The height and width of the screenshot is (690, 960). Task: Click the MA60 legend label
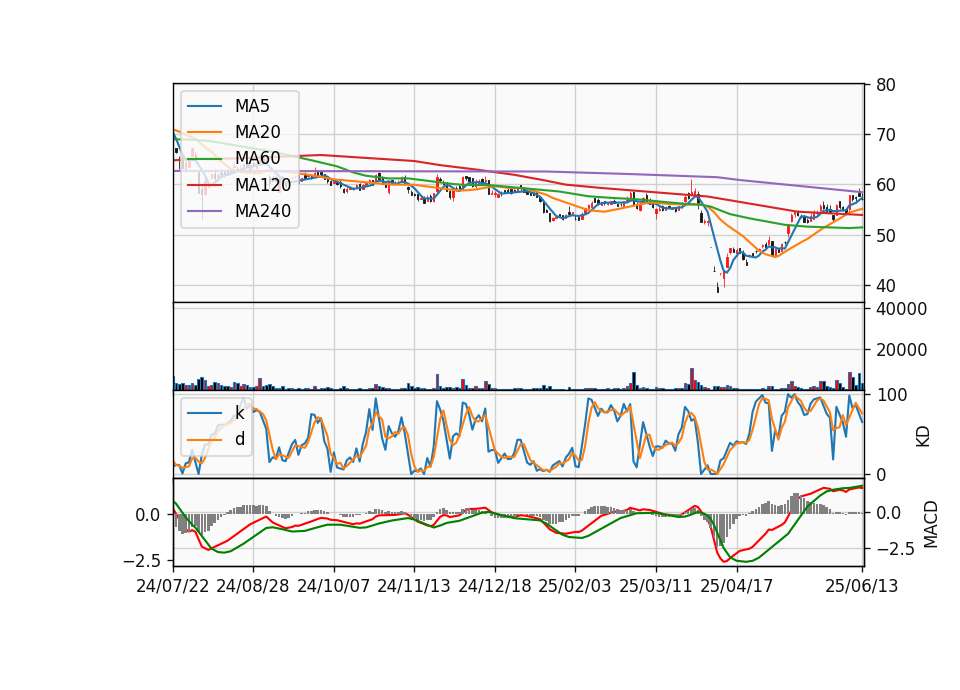click(x=257, y=158)
